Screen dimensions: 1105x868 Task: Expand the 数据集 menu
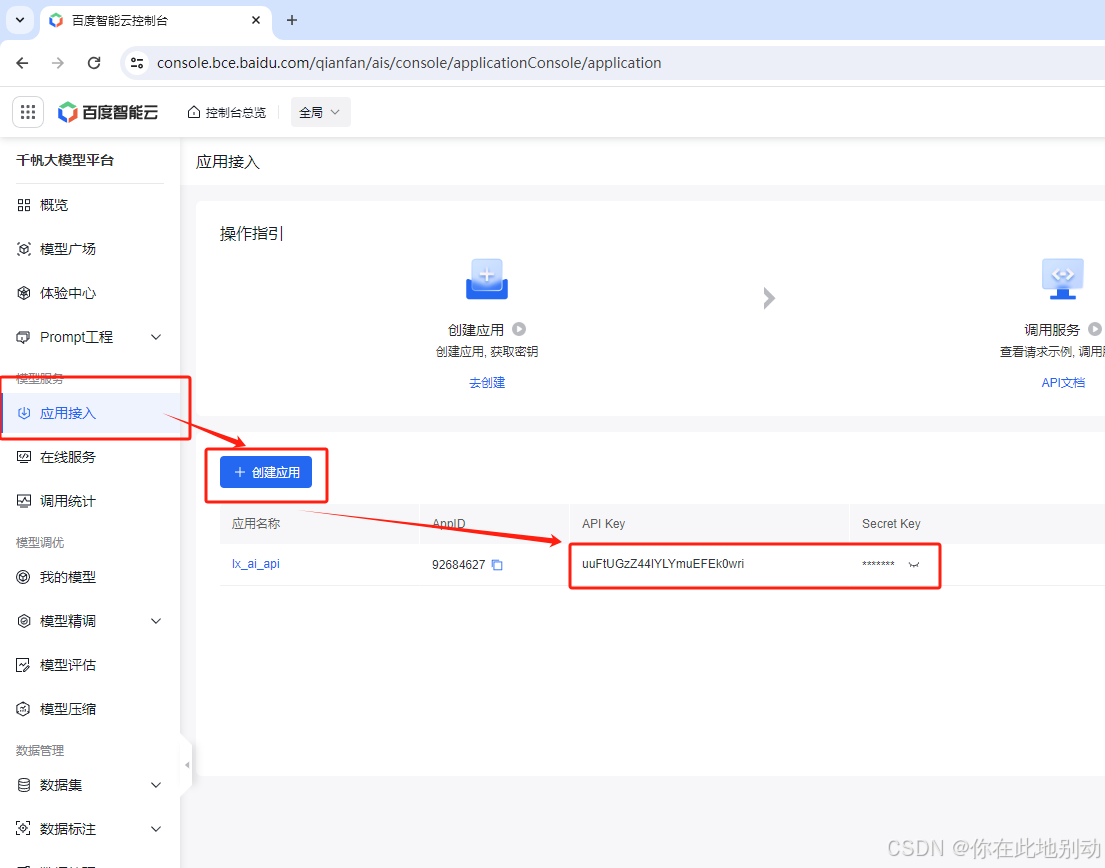pyautogui.click(x=155, y=785)
